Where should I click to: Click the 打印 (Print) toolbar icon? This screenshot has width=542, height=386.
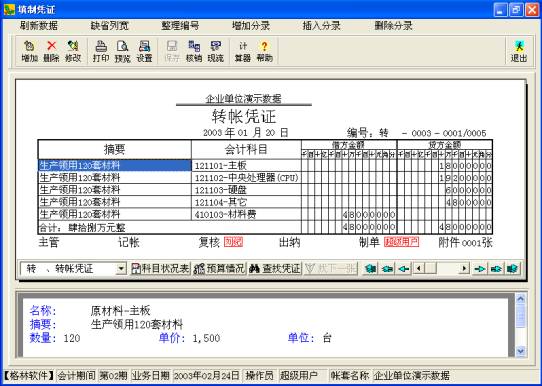pos(101,51)
